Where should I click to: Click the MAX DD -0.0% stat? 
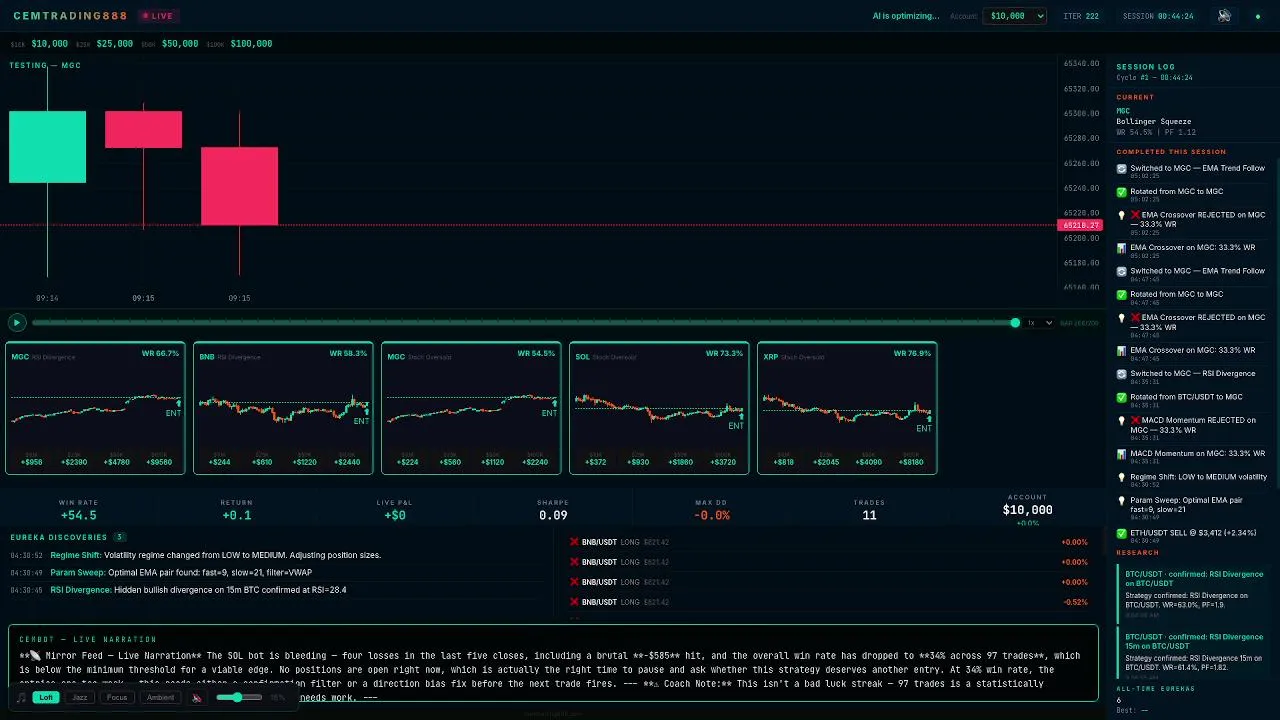click(711, 510)
